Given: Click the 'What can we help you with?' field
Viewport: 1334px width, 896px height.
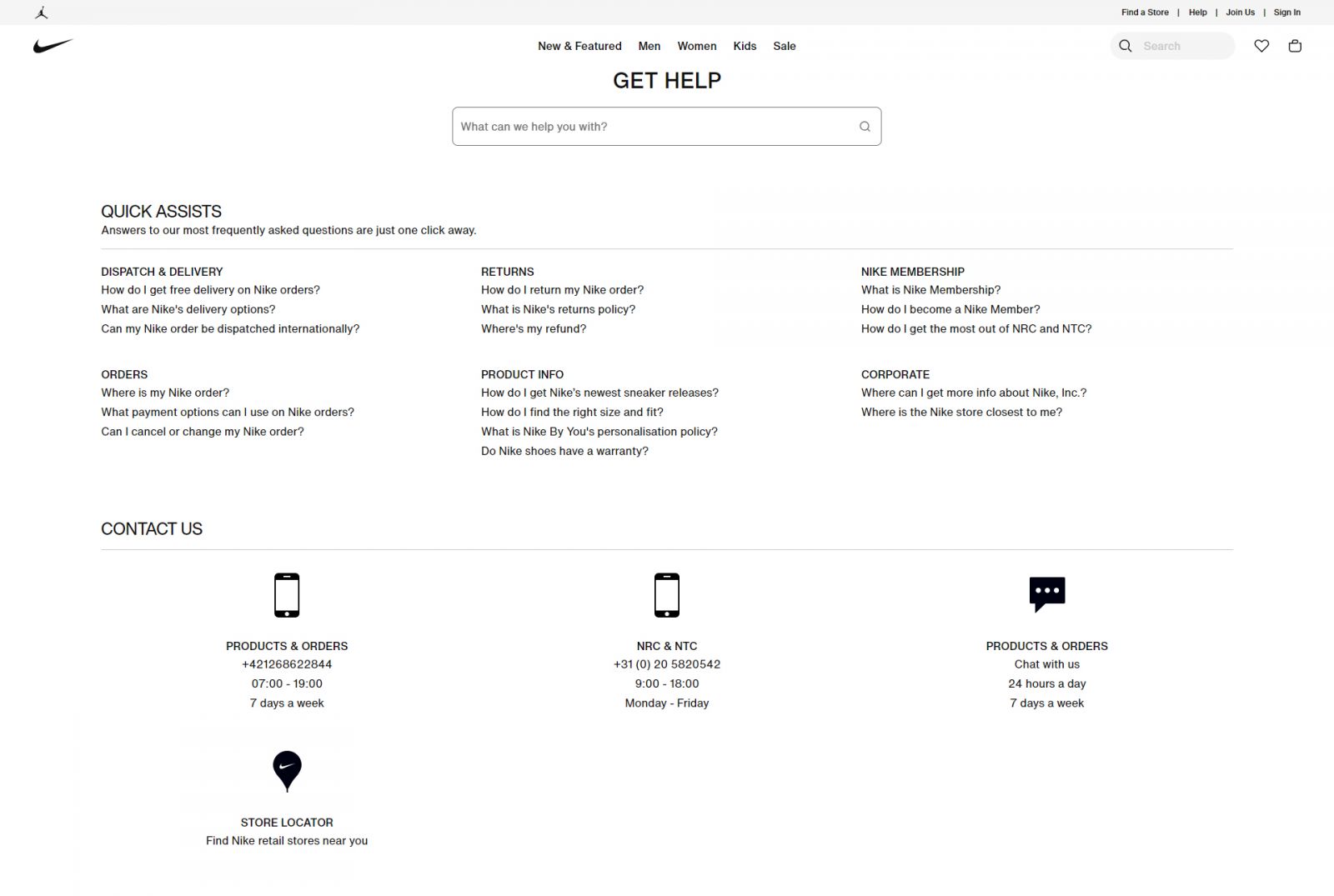Looking at the screenshot, I should (x=654, y=127).
